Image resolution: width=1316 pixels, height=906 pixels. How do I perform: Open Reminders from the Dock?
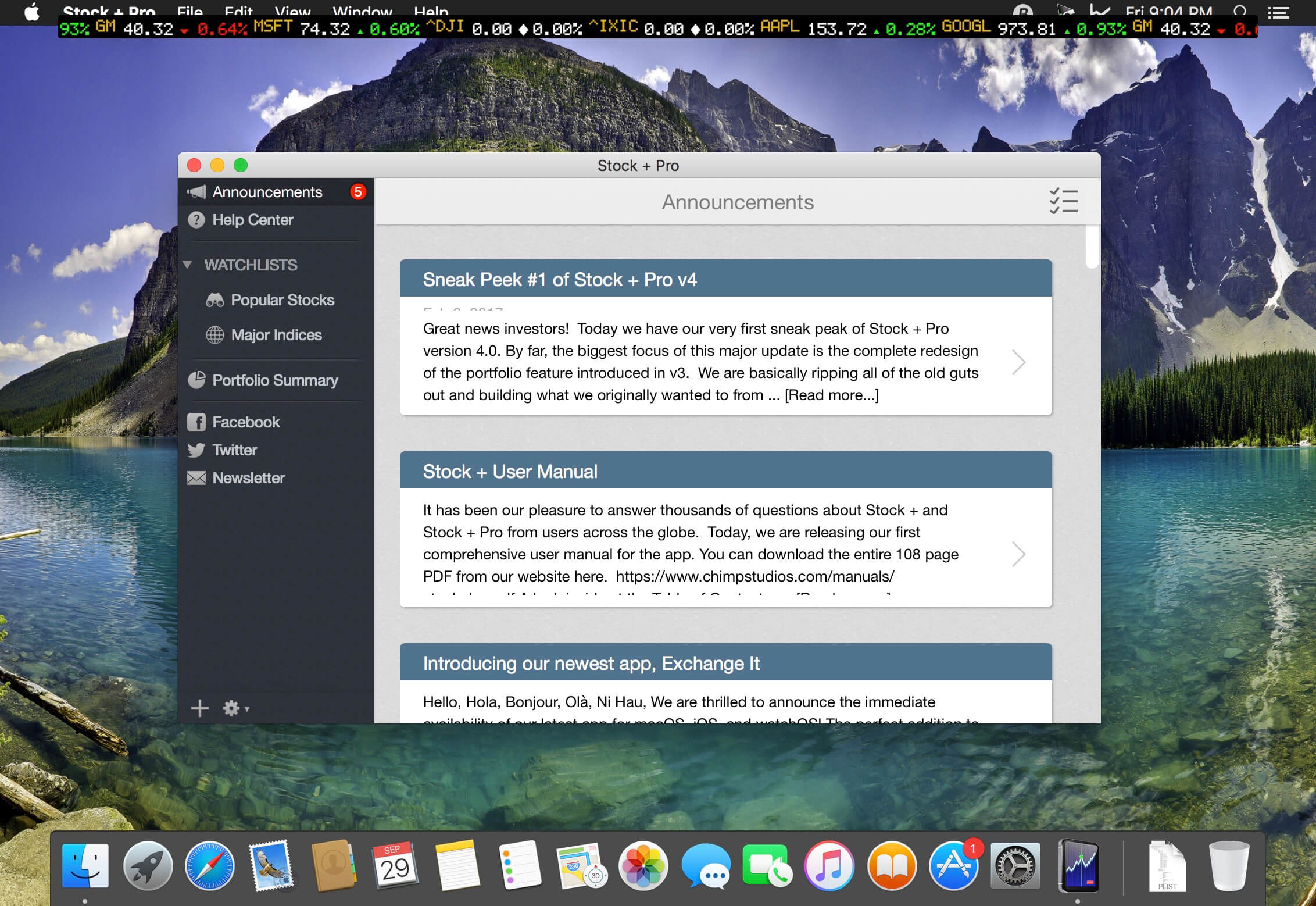(x=520, y=866)
